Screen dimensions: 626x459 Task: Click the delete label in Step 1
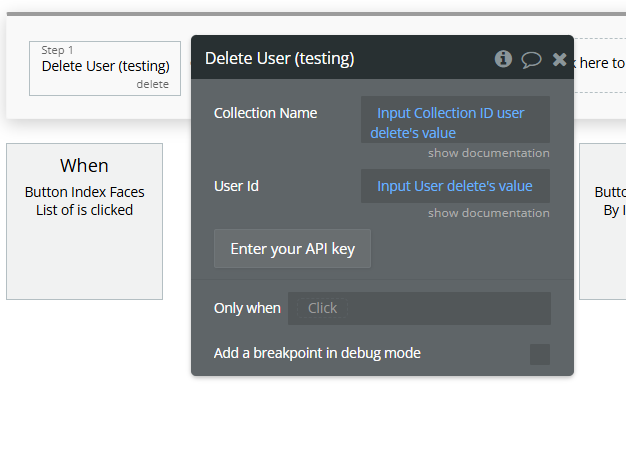[x=152, y=84]
